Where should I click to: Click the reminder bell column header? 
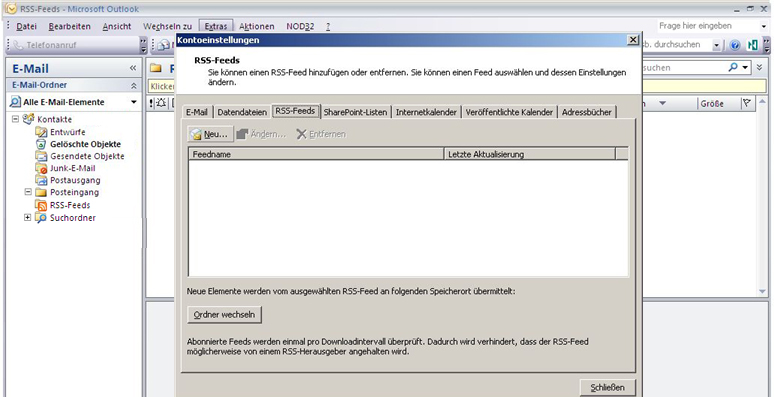point(161,103)
